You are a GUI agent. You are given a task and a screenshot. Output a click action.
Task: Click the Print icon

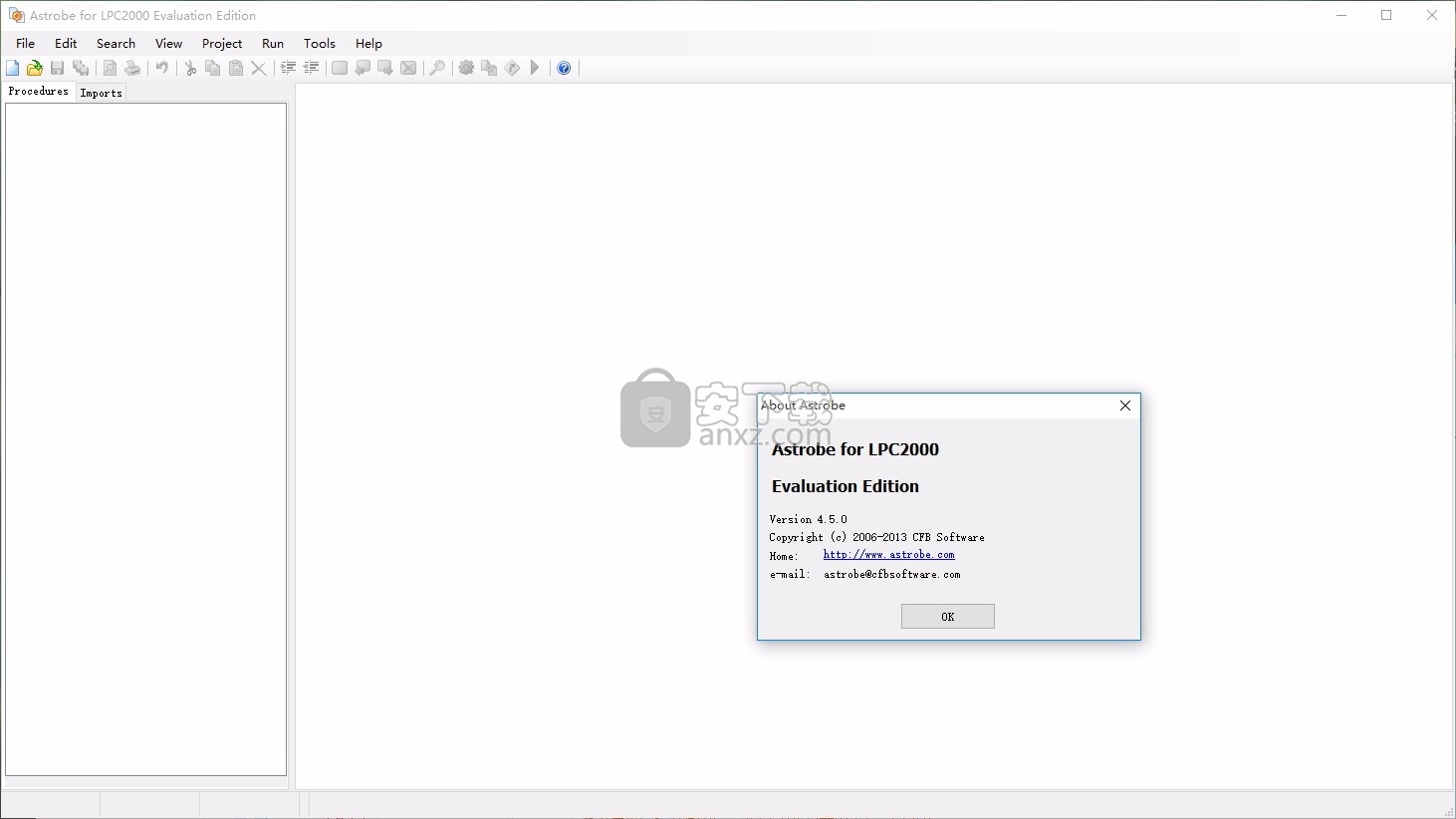[132, 68]
